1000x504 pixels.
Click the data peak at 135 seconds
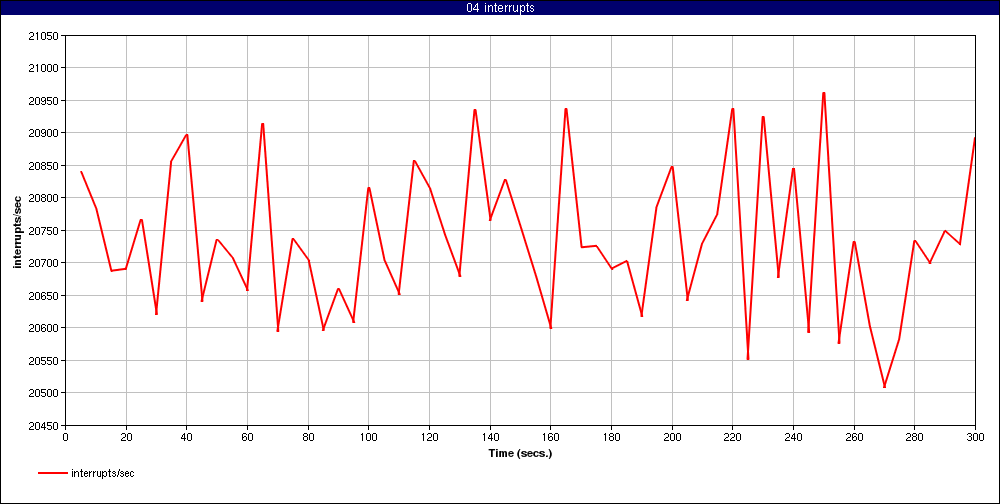475,110
